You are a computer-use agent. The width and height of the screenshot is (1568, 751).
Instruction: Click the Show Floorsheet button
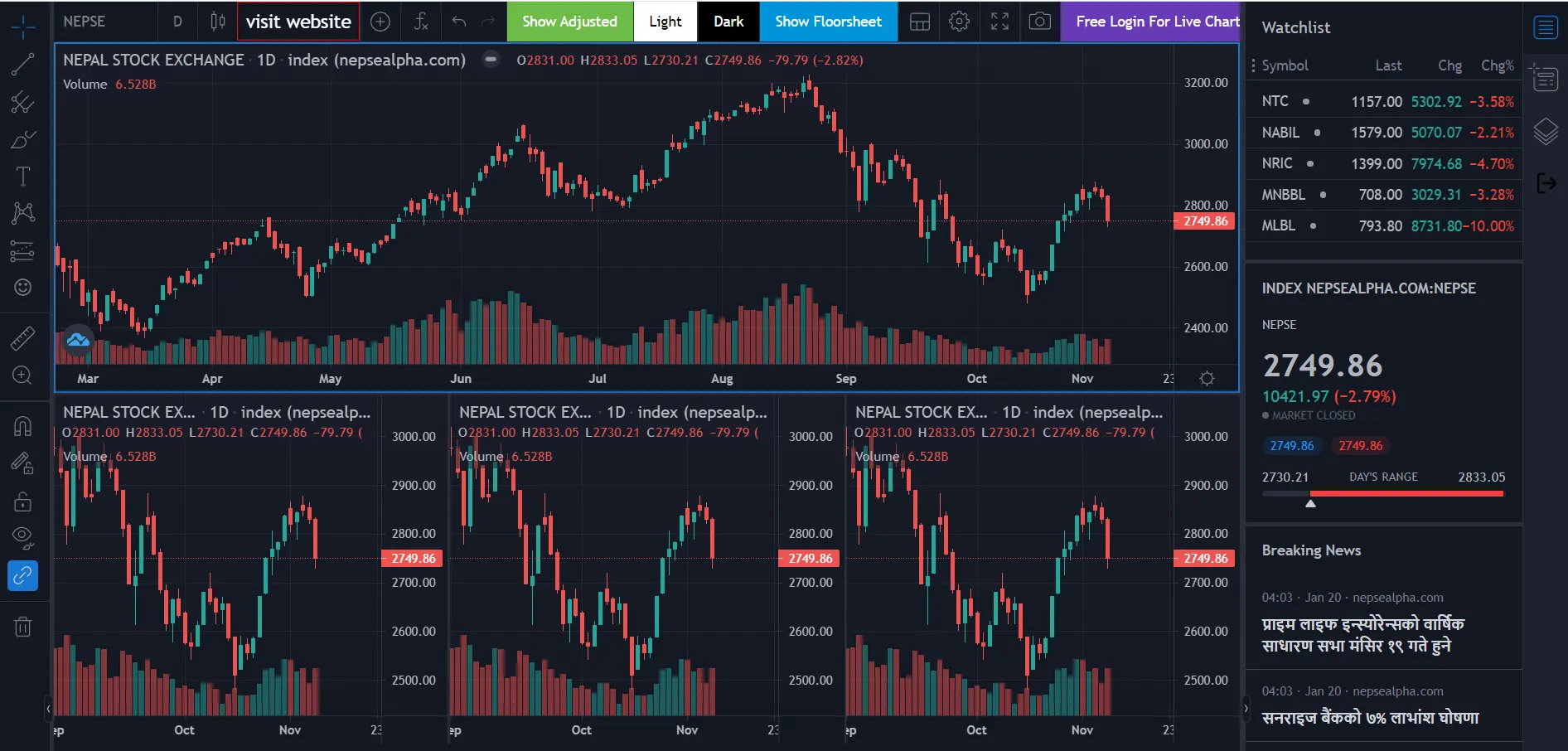[x=827, y=22]
